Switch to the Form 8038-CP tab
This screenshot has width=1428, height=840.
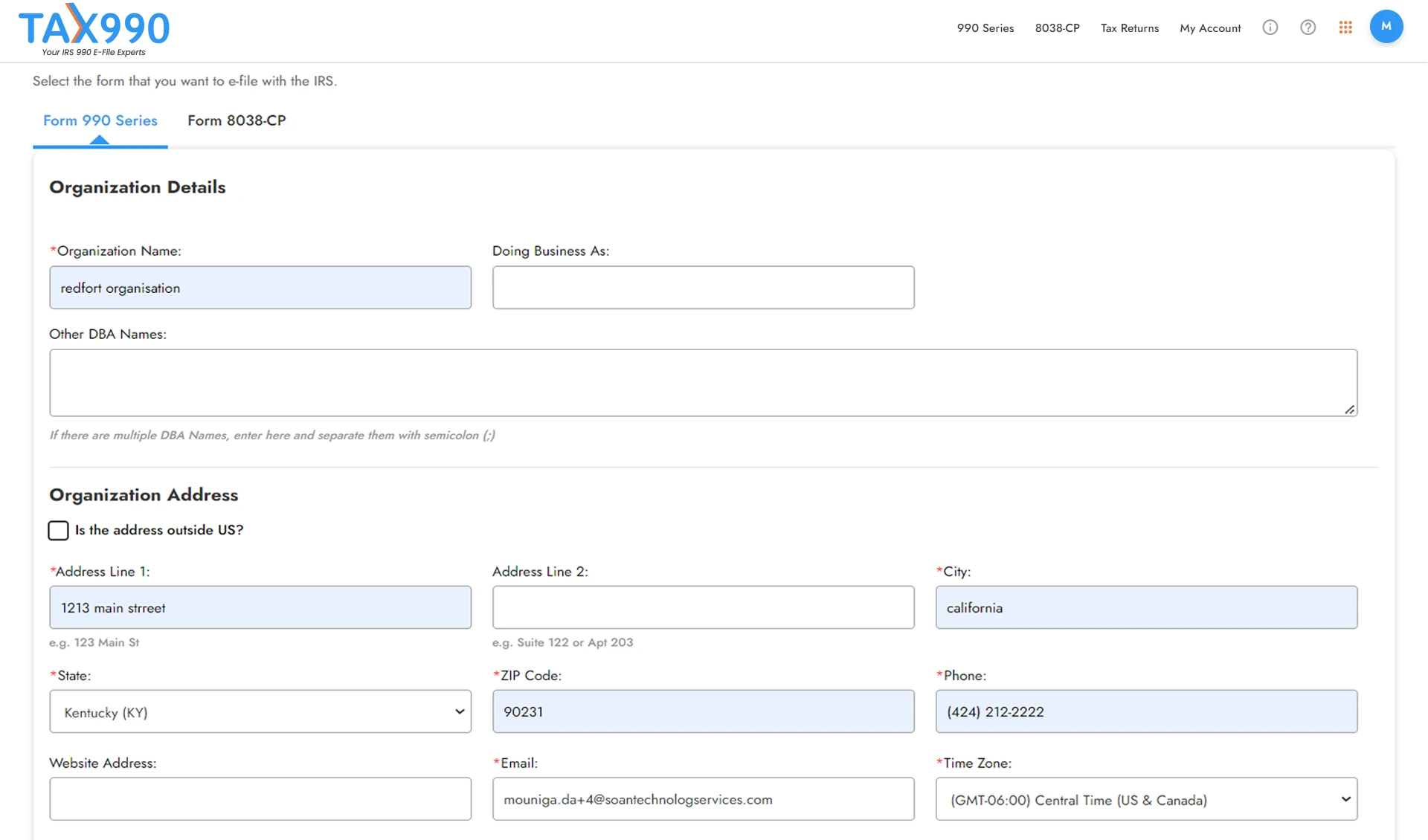tap(236, 120)
